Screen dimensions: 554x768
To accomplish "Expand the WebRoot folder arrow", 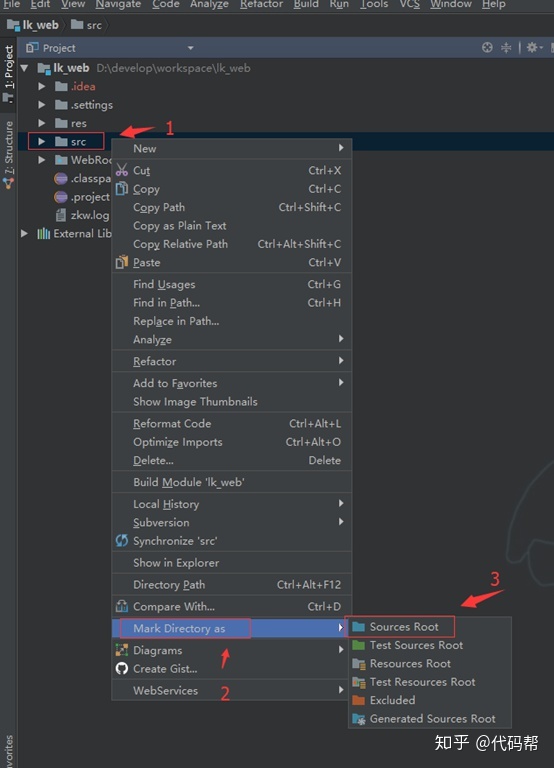I will pos(42,160).
